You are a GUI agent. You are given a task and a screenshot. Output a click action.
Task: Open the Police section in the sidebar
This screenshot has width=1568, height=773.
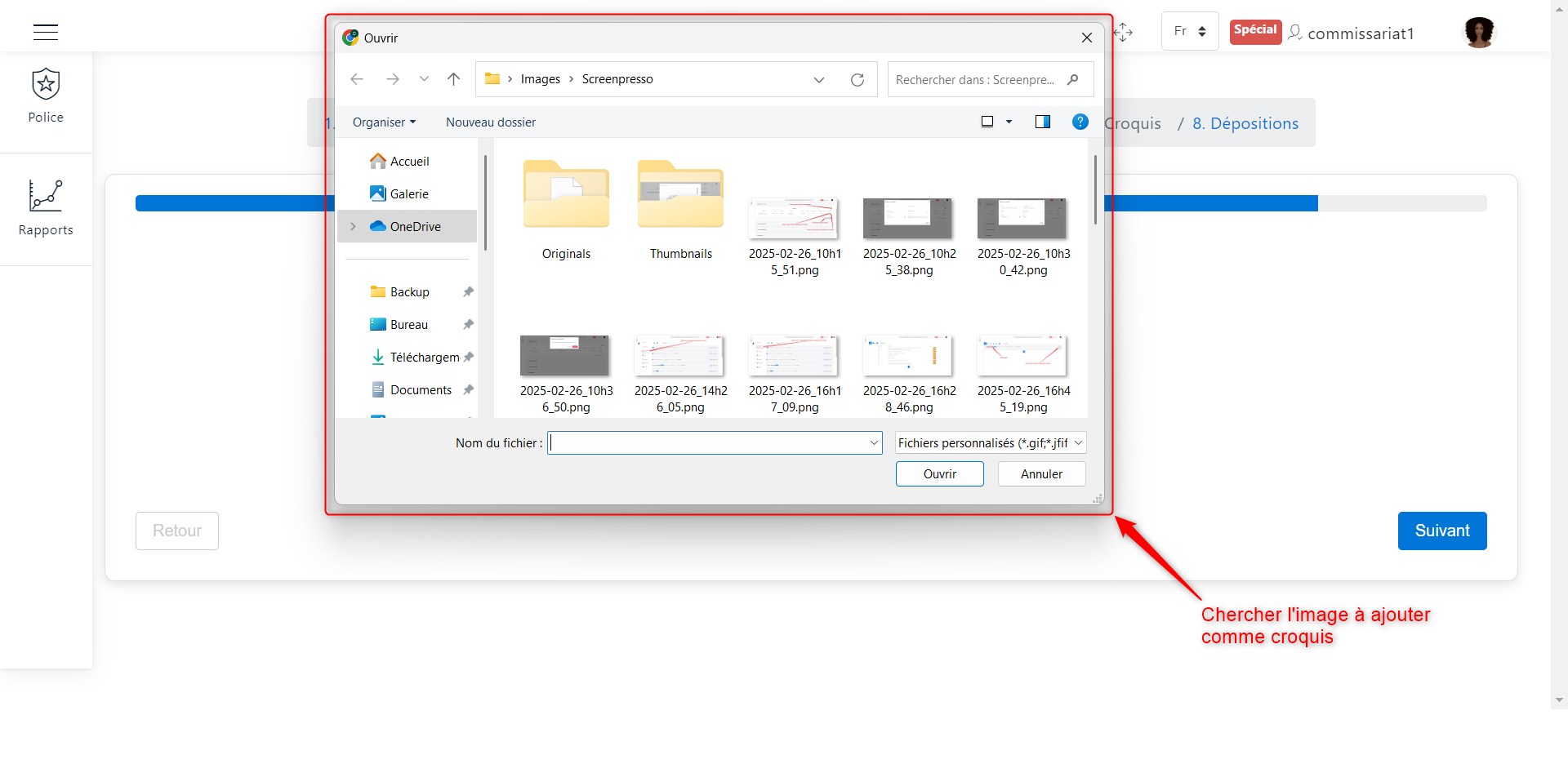[x=46, y=96]
